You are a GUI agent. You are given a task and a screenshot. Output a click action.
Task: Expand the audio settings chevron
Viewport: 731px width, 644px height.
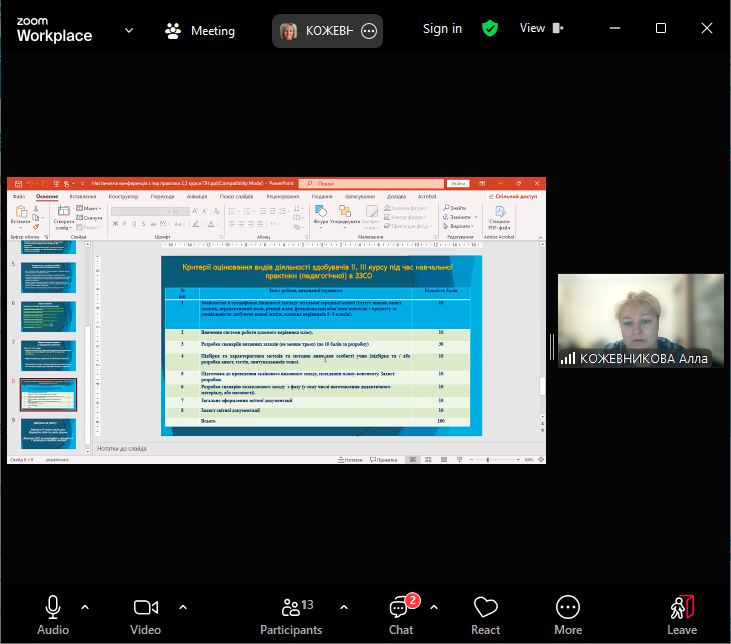tap(85, 606)
